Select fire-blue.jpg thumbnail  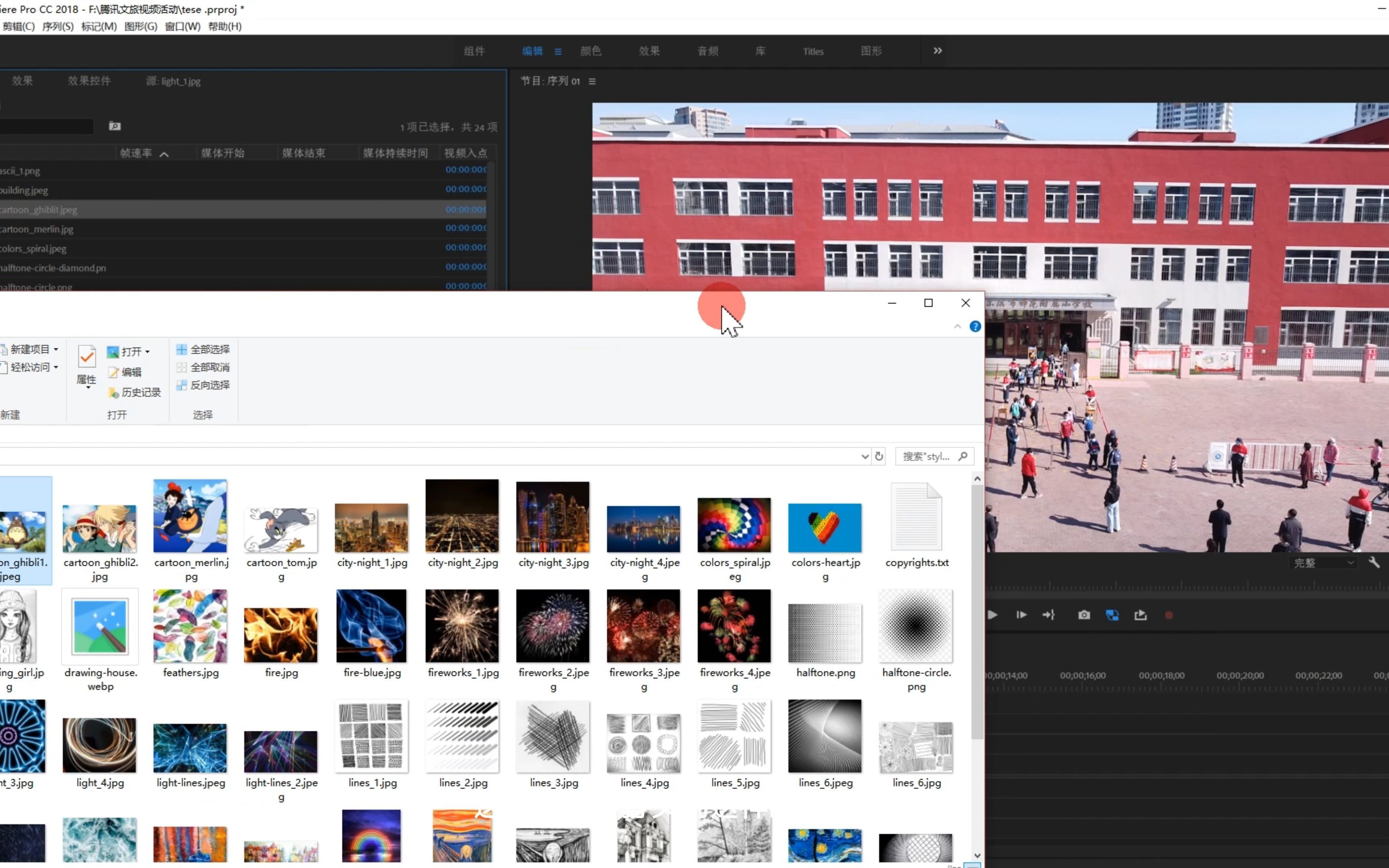(x=371, y=626)
